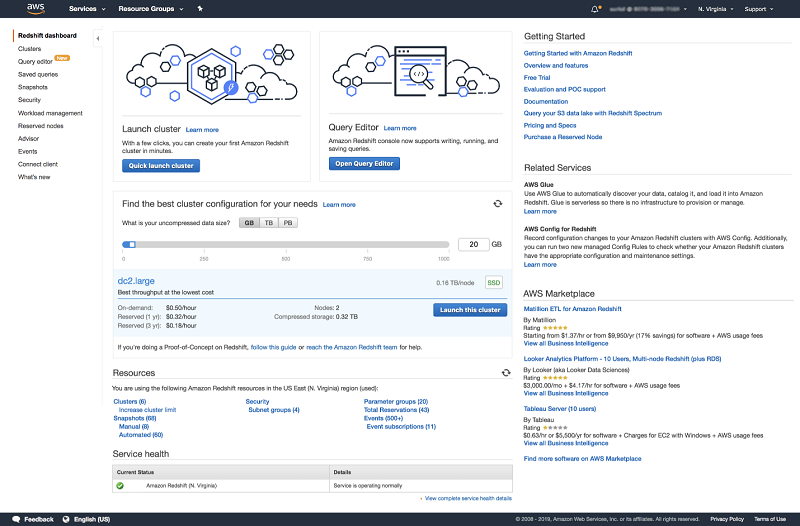Click the AWS logo home icon
Viewport: 800px width, 526px height.
point(36,8)
